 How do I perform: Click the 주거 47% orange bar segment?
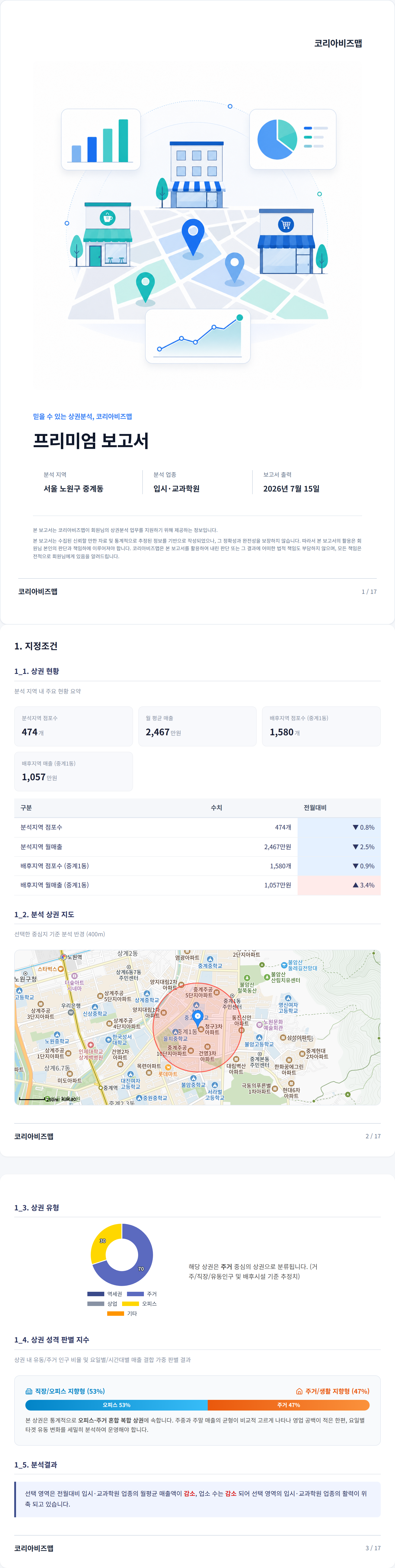pyautogui.click(x=288, y=1405)
